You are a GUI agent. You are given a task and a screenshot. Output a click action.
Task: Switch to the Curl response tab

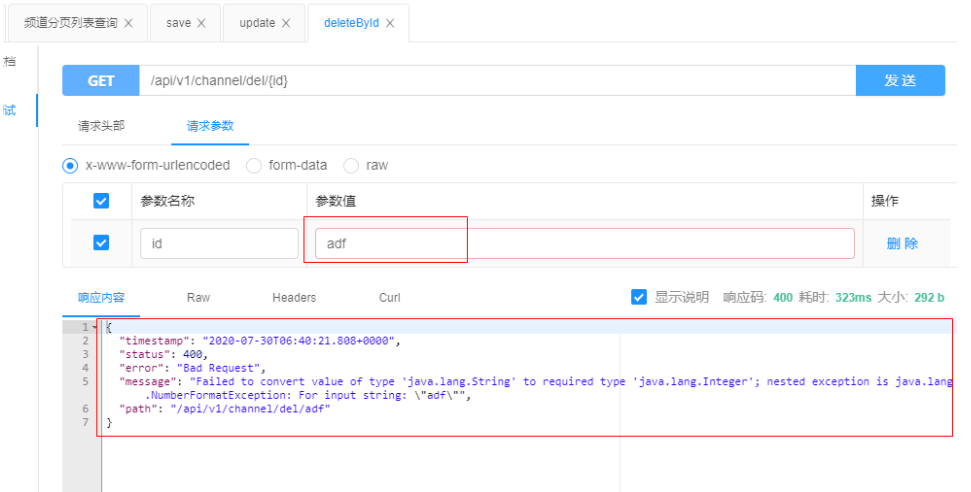390,297
